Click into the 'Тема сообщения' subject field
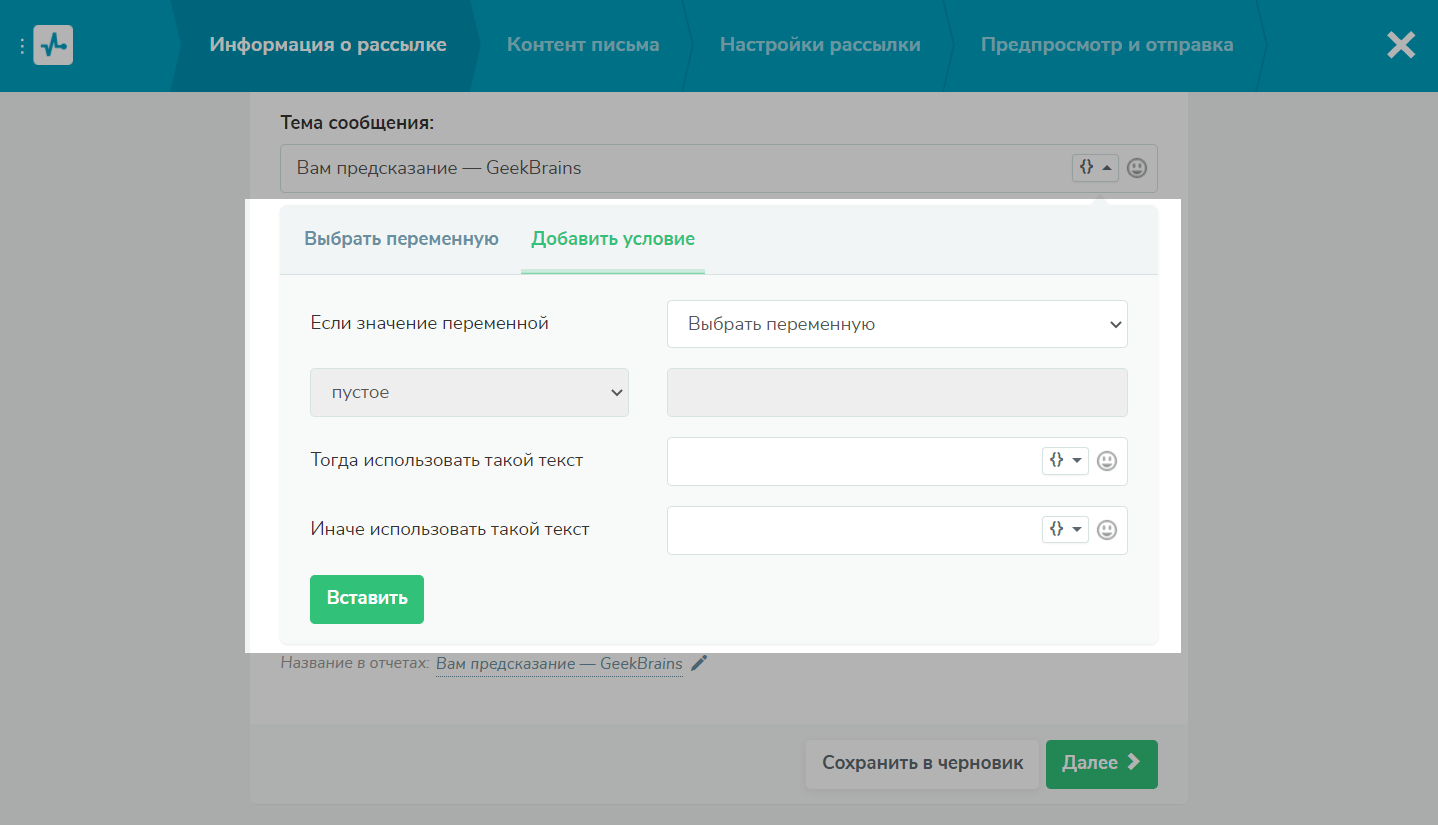The height and width of the screenshot is (825, 1438). [x=670, y=168]
